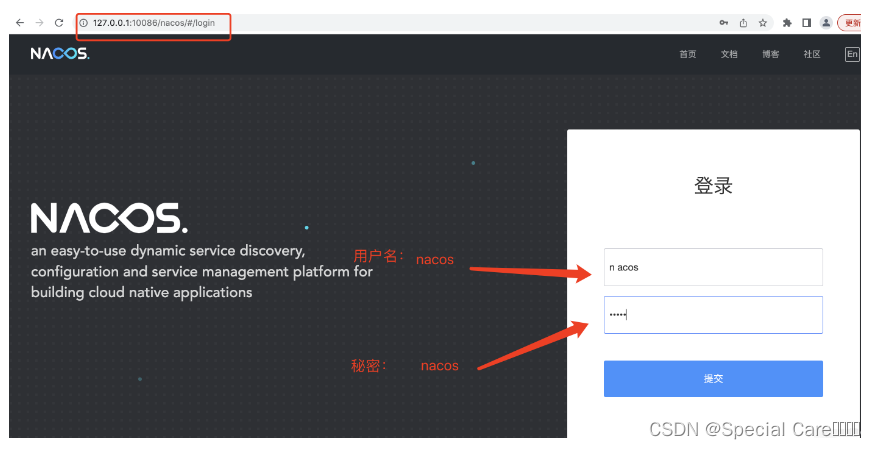Open the 文档 documentation menu item
Viewport: 875px width, 449px height.
click(x=729, y=54)
